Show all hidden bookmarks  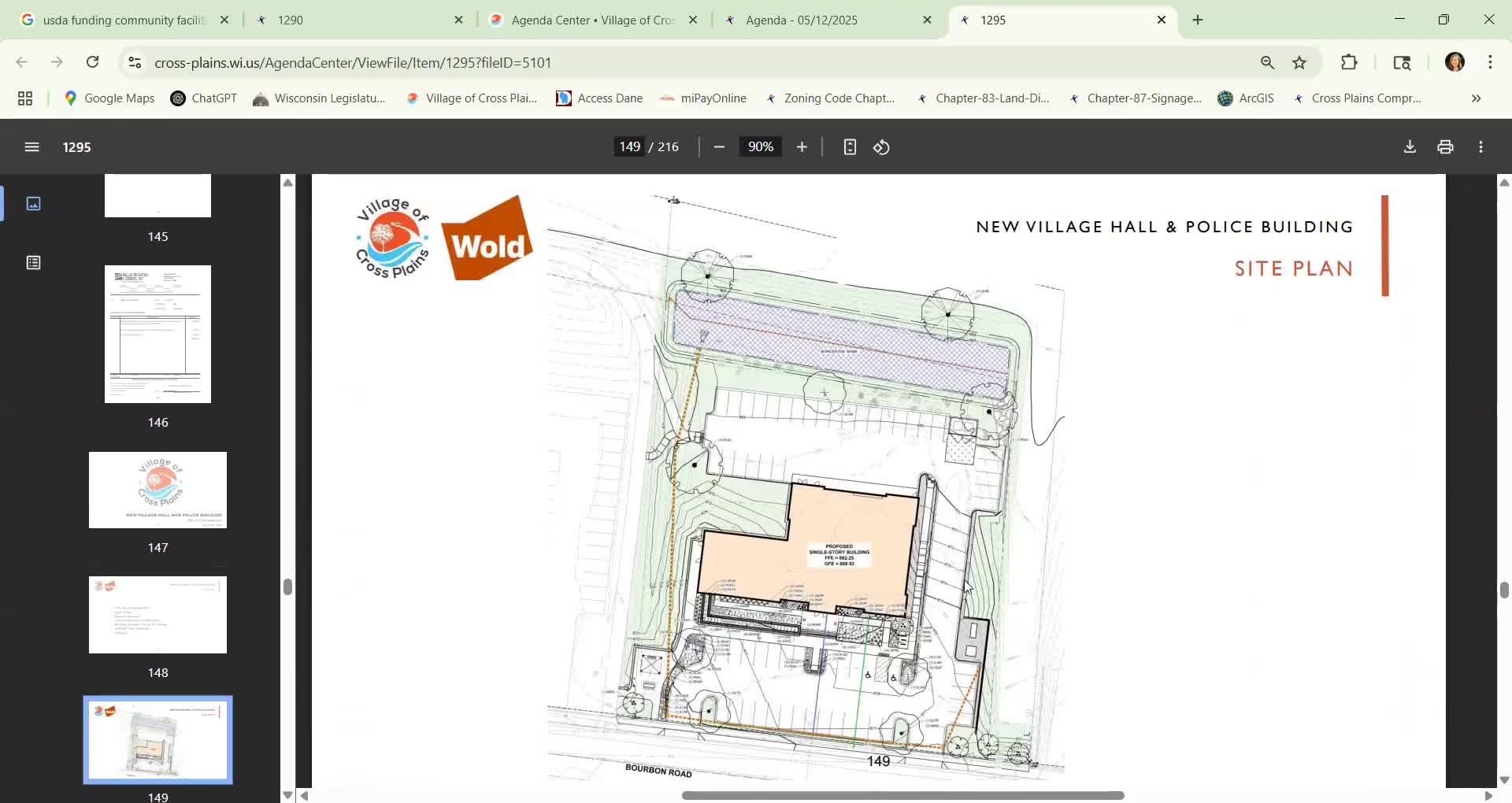[1477, 98]
